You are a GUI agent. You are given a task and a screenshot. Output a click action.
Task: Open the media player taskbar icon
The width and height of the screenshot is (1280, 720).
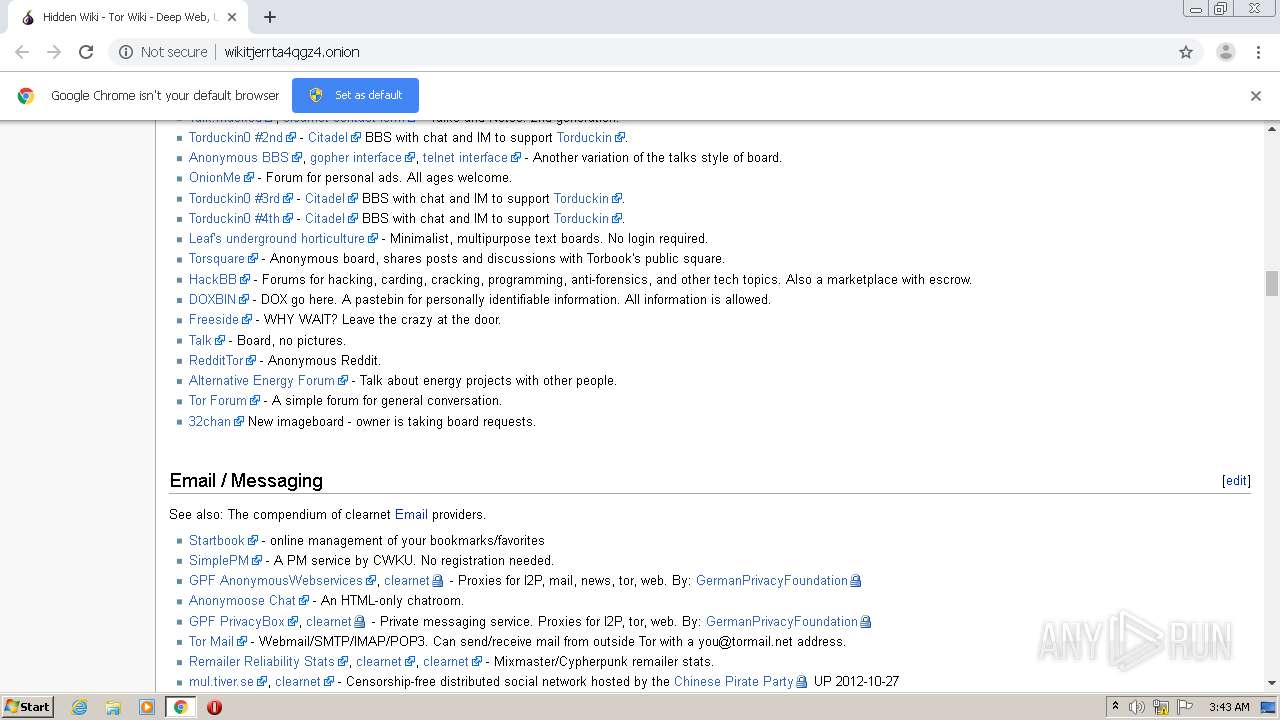pyautogui.click(x=147, y=707)
